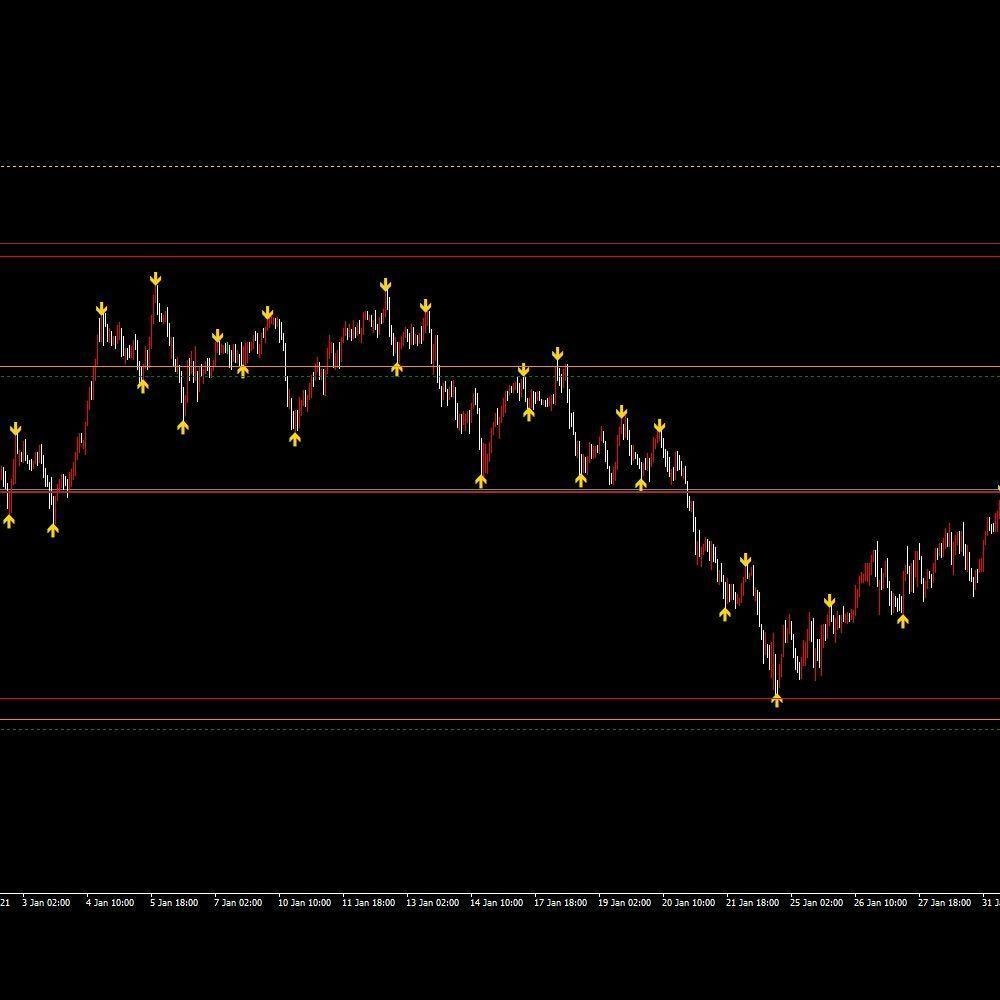
Task: Click the "27 Jan 18:00" date label
Action: [x=945, y=902]
